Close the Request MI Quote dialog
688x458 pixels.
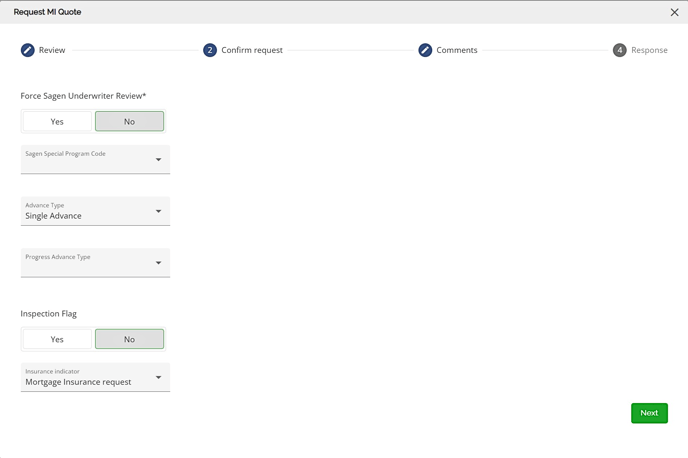tap(674, 12)
